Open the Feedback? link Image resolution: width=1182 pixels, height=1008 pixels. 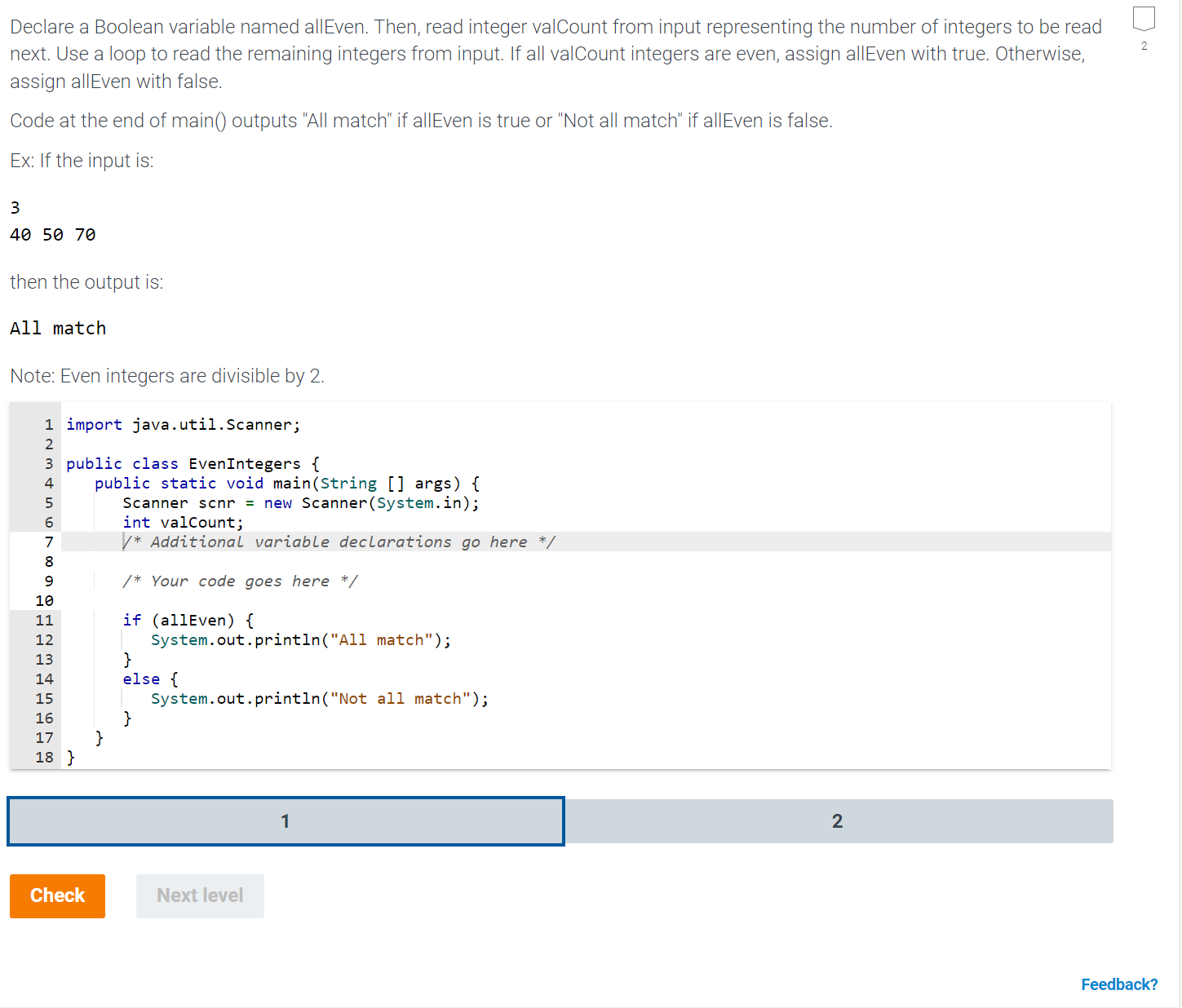[x=1119, y=984]
